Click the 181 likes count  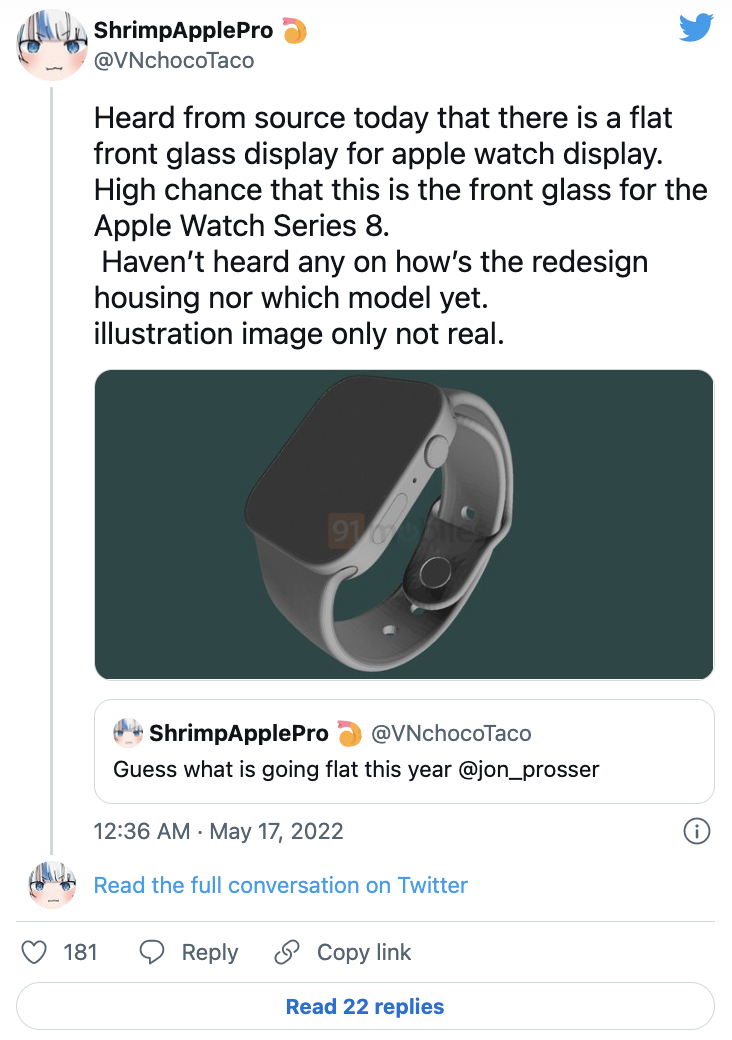point(80,952)
